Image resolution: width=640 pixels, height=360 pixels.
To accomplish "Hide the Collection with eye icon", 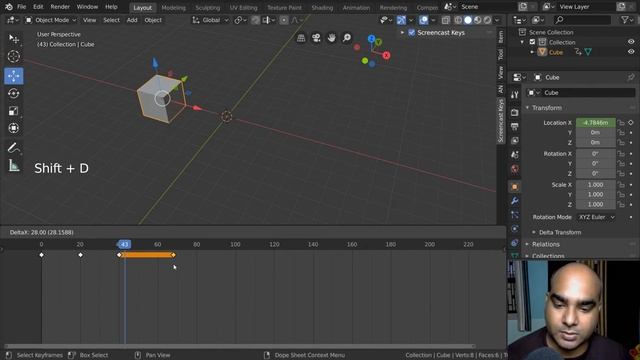I will (x=631, y=42).
